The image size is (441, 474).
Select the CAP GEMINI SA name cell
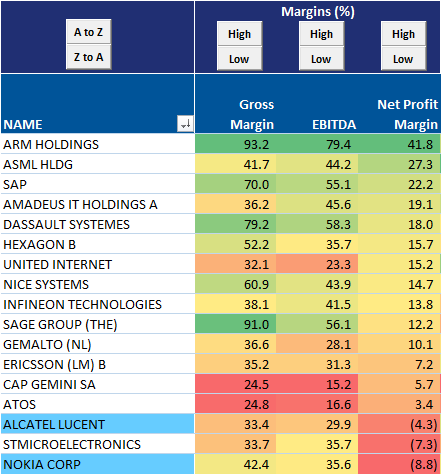point(98,384)
